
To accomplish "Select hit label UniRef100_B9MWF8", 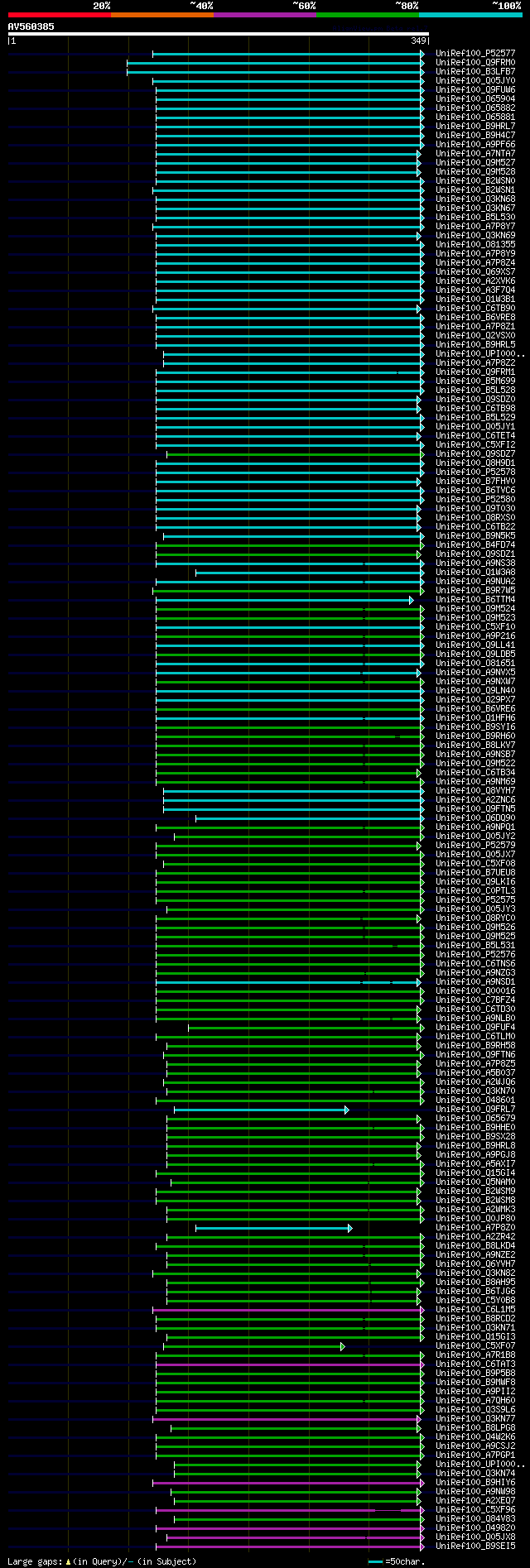I will point(475,1382).
